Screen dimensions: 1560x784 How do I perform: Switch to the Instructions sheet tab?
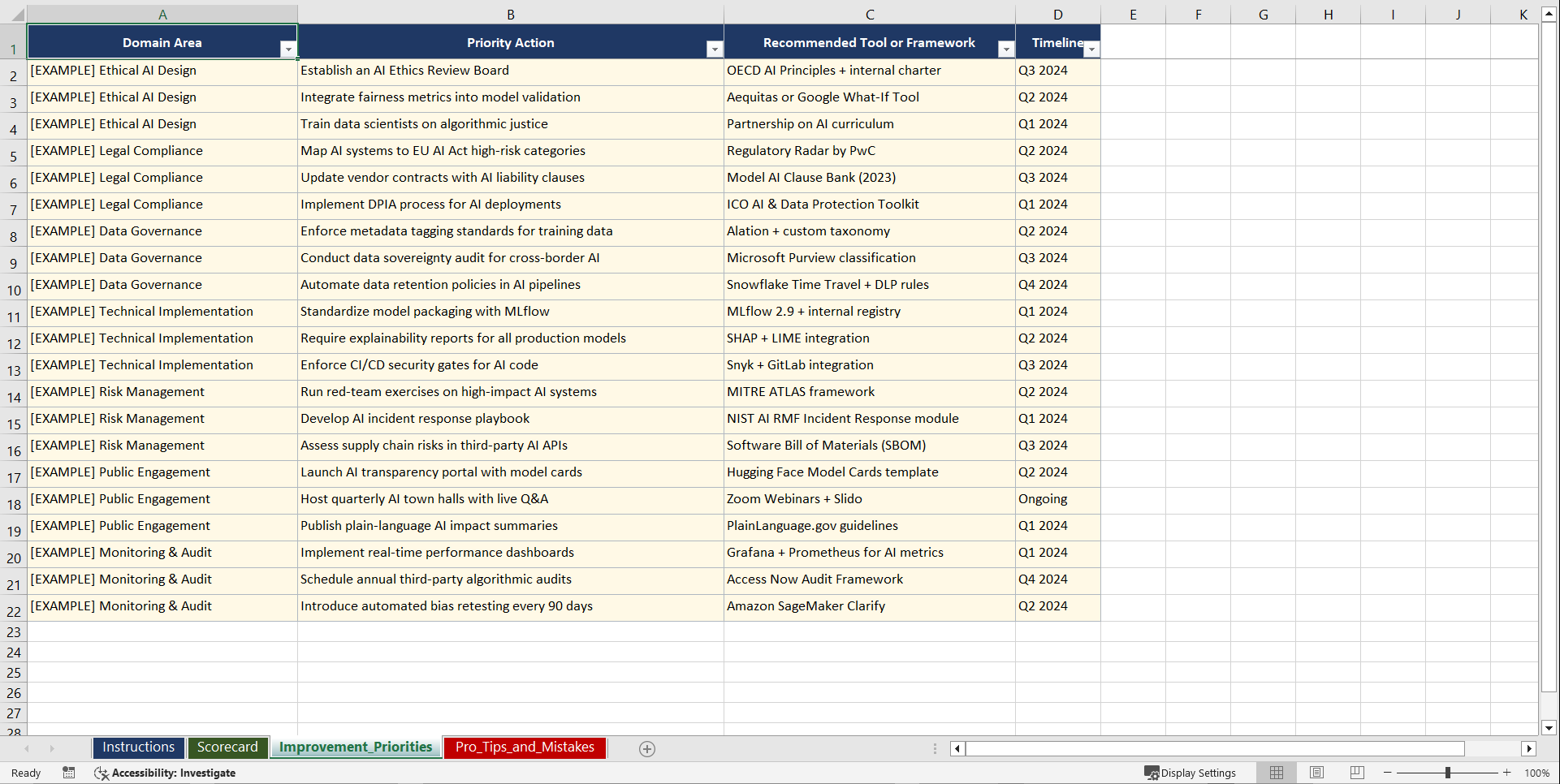point(138,747)
